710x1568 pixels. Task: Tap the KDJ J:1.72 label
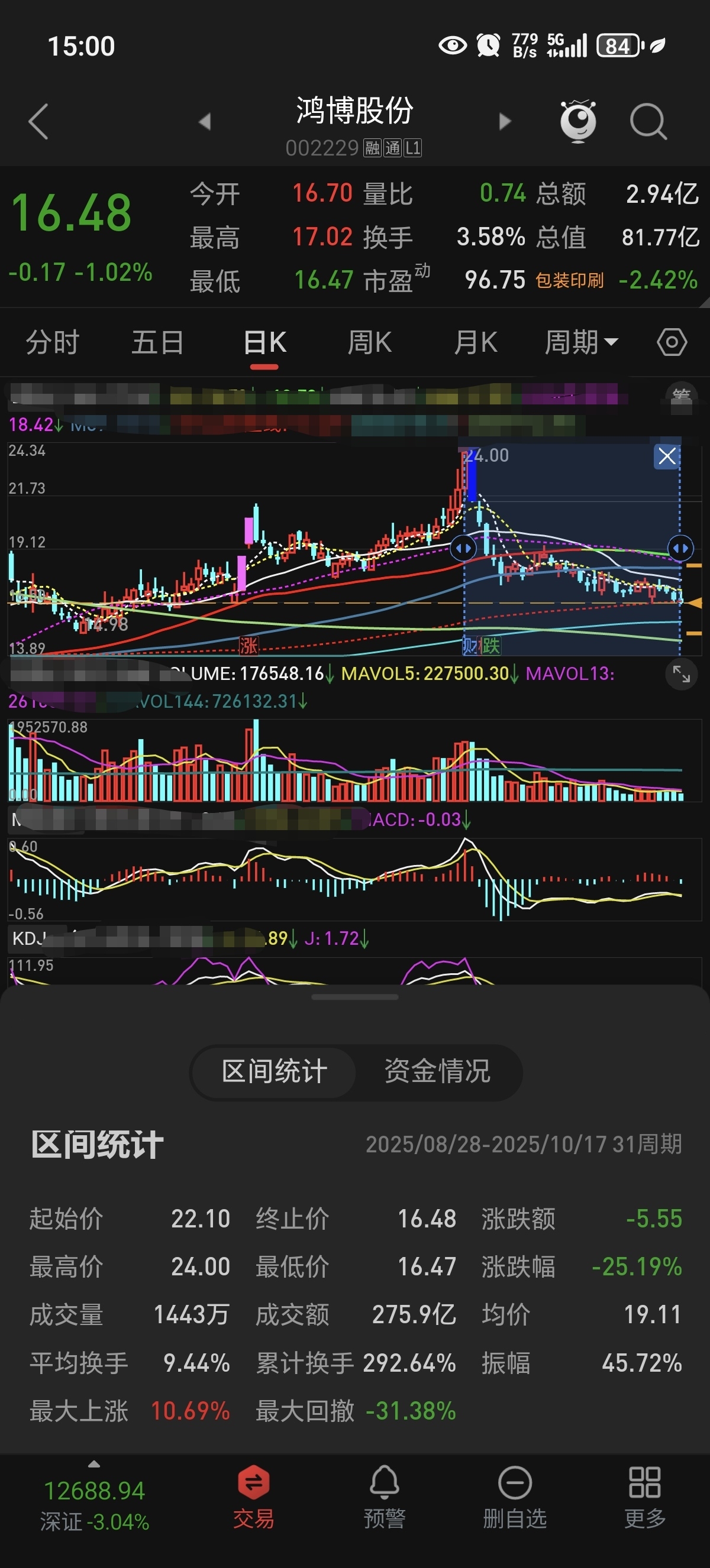(x=337, y=938)
